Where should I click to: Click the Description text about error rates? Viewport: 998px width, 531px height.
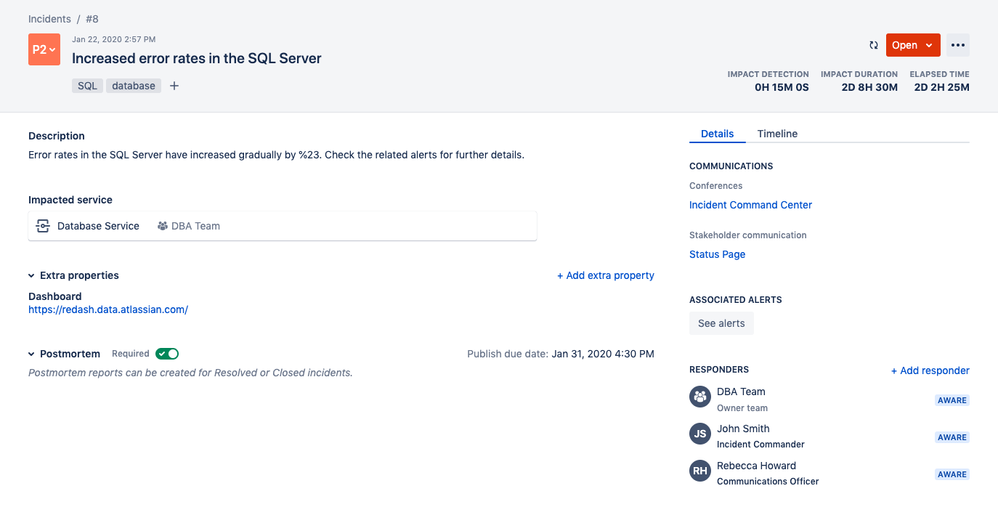[276, 155]
